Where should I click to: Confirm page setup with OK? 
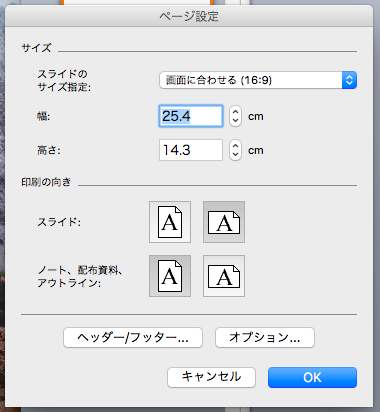pyautogui.click(x=312, y=377)
